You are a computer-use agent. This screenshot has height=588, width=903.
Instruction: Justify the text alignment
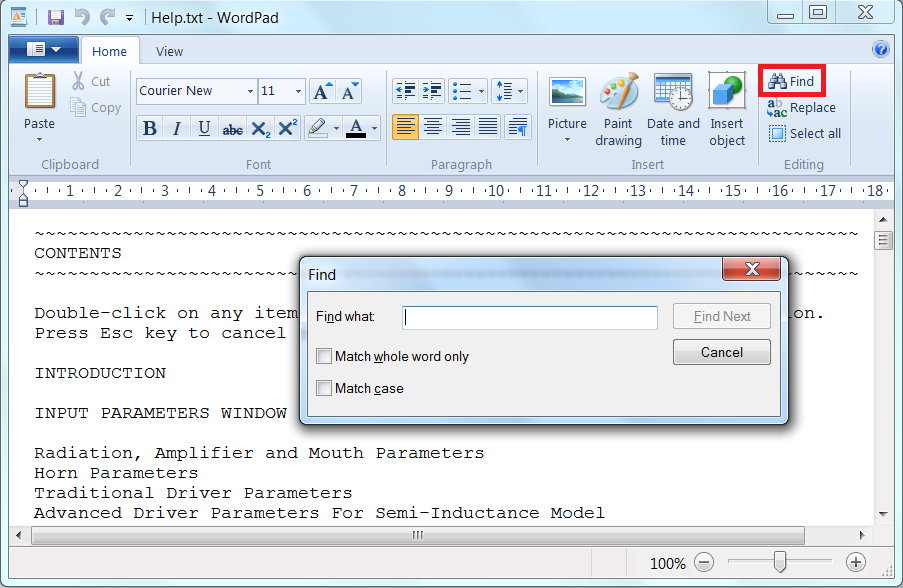488,127
